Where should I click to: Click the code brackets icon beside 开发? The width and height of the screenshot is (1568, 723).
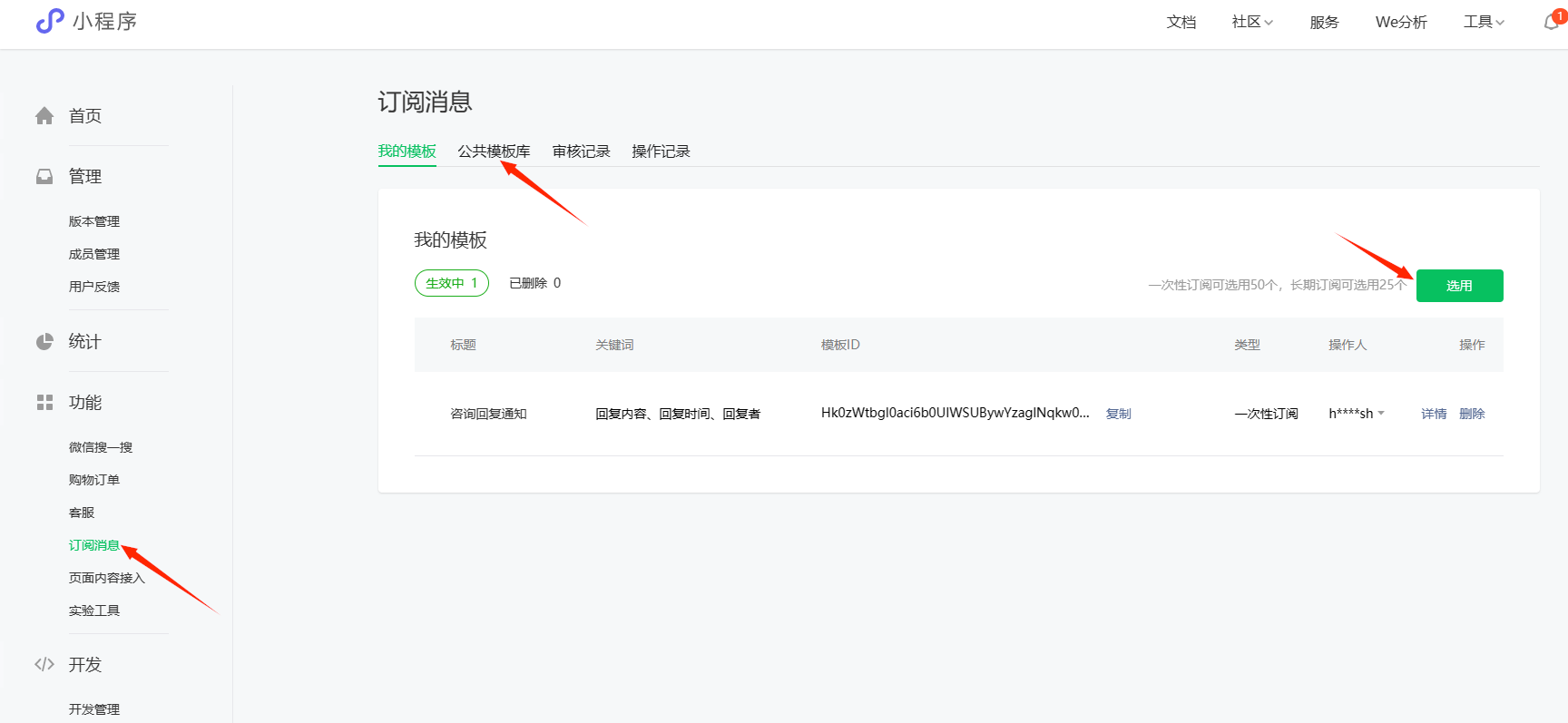[x=44, y=665]
